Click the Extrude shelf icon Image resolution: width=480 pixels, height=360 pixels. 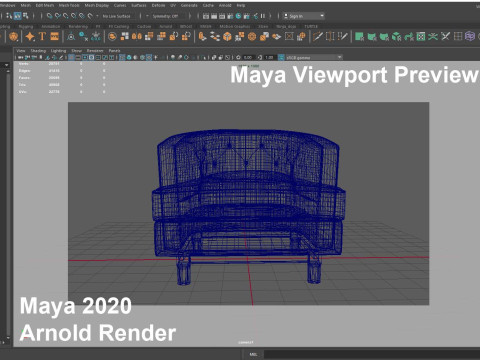[x=202, y=36]
